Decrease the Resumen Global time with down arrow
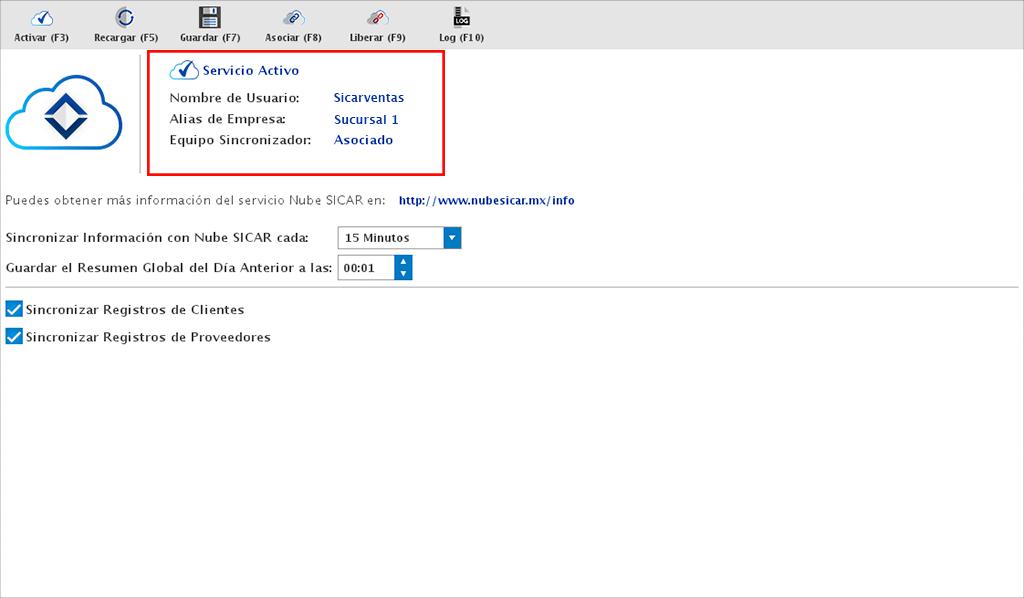 pyautogui.click(x=403, y=273)
